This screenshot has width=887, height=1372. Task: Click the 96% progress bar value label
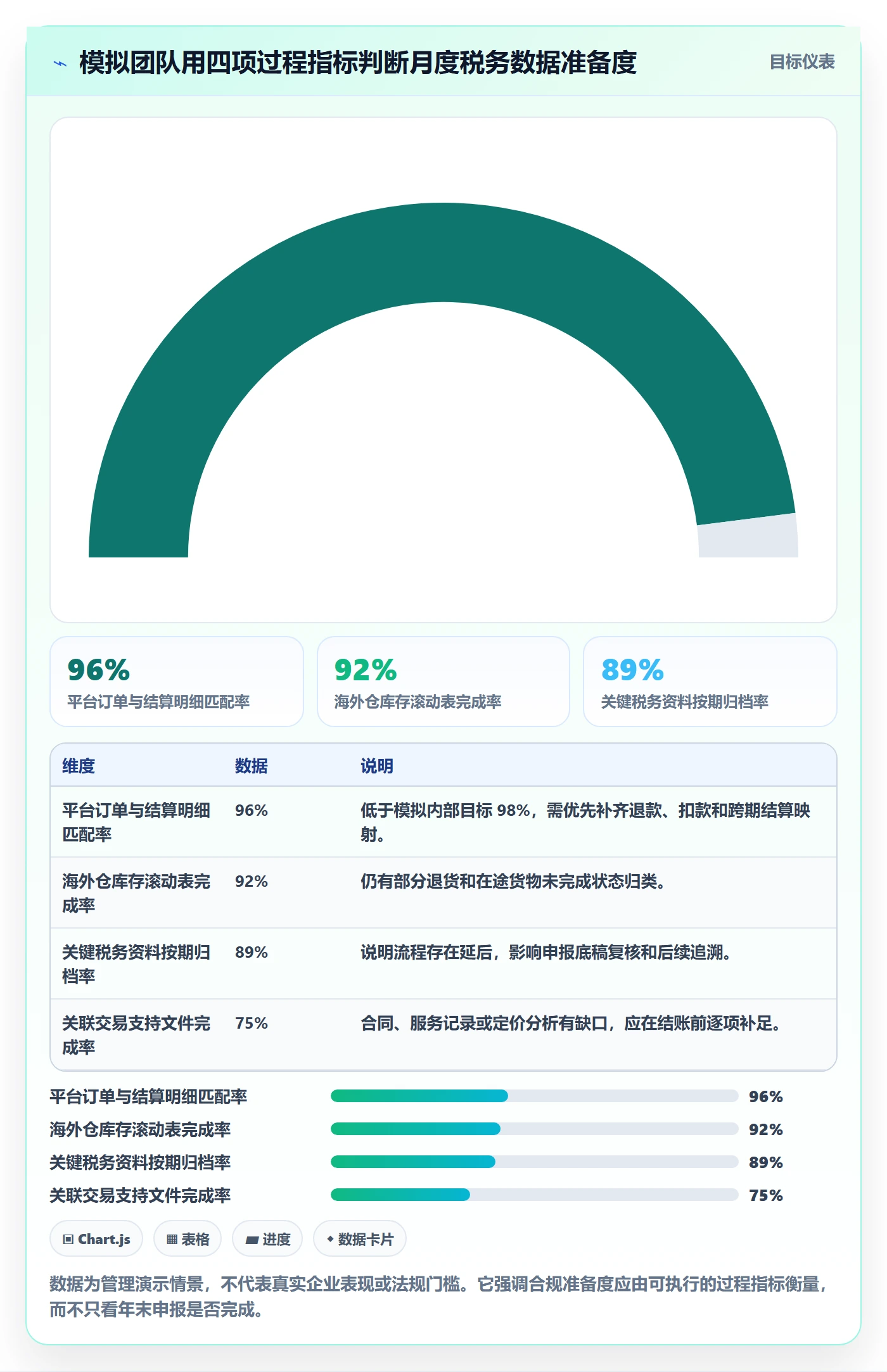pos(766,1096)
